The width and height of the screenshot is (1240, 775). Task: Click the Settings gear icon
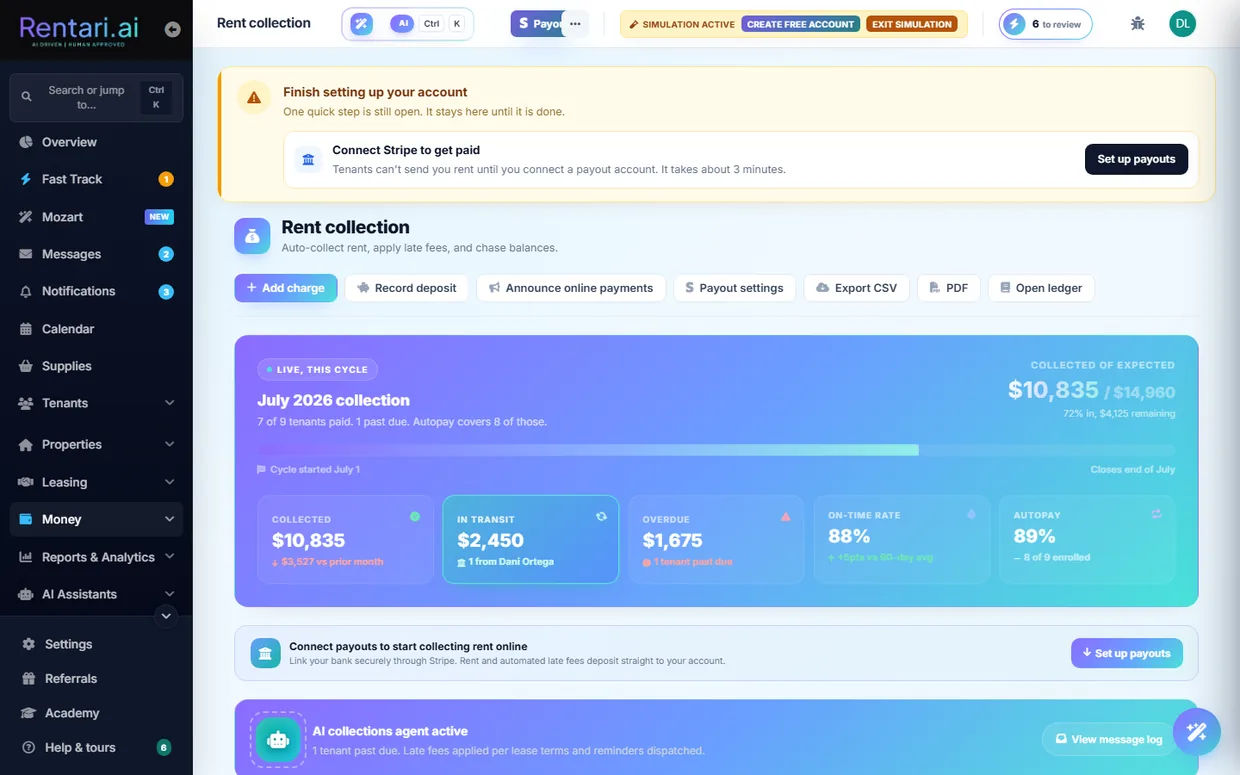tap(28, 644)
